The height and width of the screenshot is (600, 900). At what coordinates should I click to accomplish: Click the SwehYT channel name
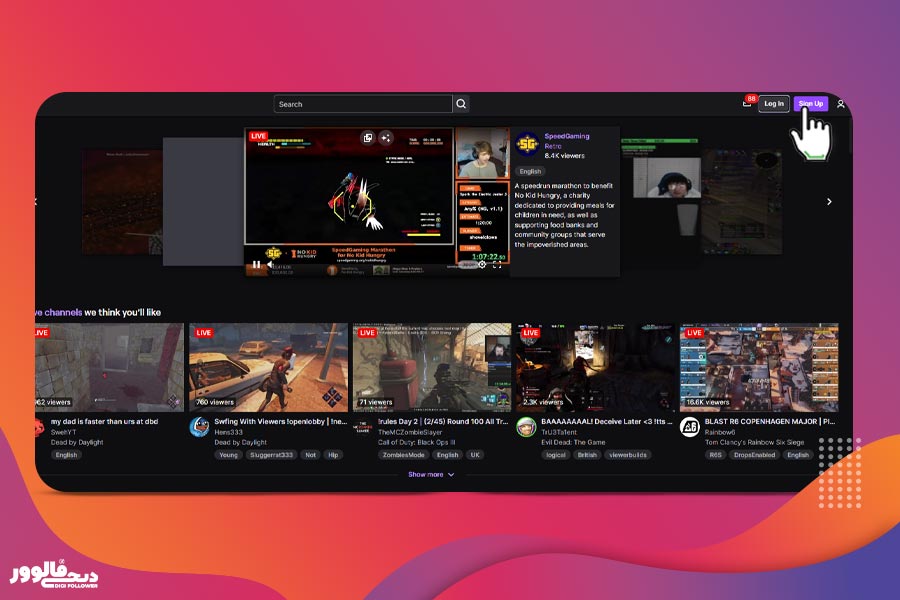(63, 432)
